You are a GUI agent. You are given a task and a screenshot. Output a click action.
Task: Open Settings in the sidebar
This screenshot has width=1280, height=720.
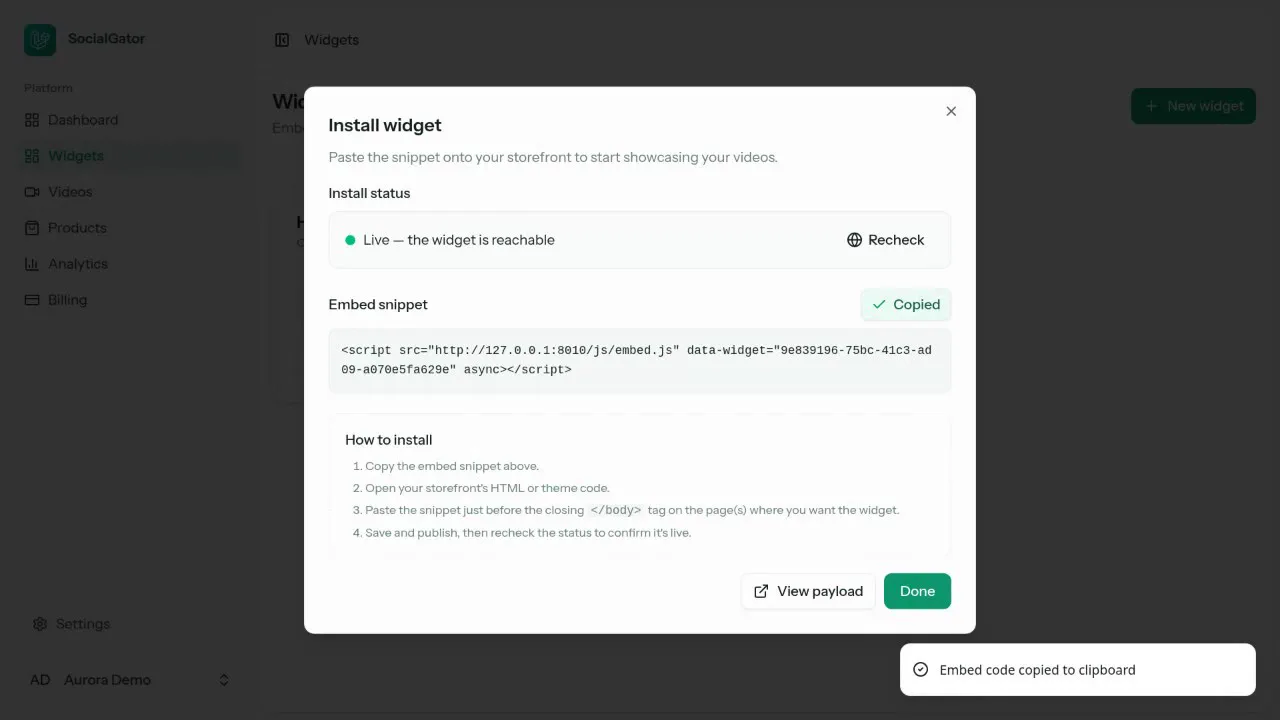pyautogui.click(x=130, y=624)
